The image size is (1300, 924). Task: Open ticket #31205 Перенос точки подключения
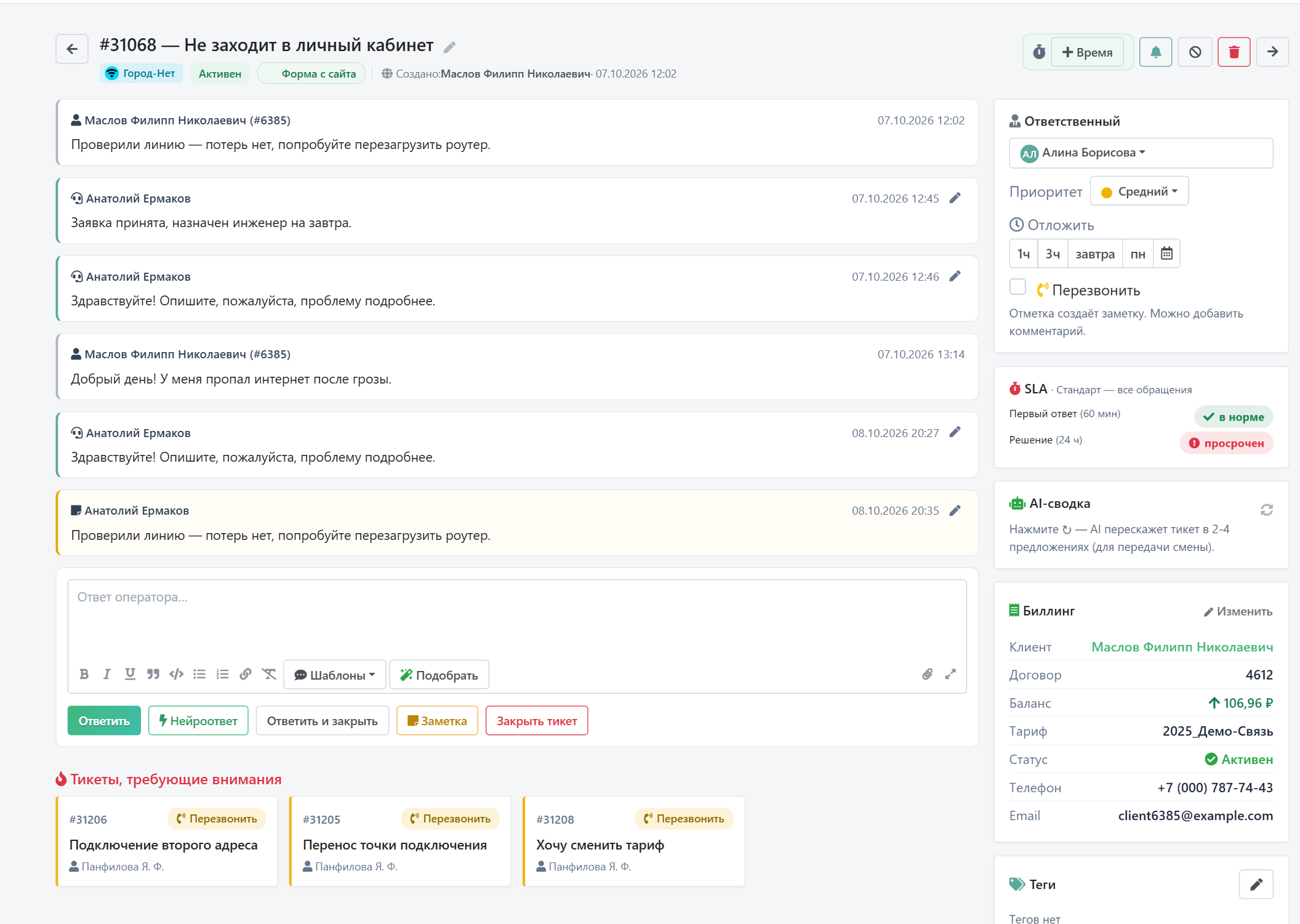pyautogui.click(x=400, y=841)
